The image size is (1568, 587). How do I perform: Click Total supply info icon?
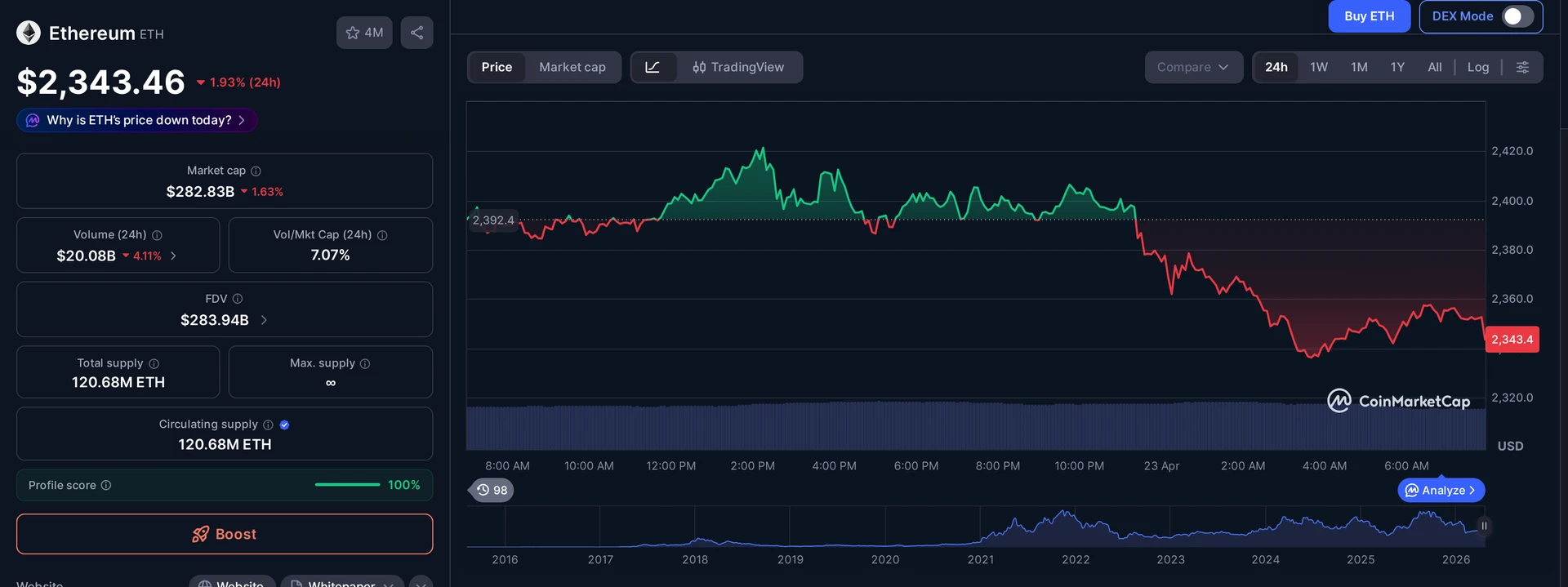coord(154,363)
